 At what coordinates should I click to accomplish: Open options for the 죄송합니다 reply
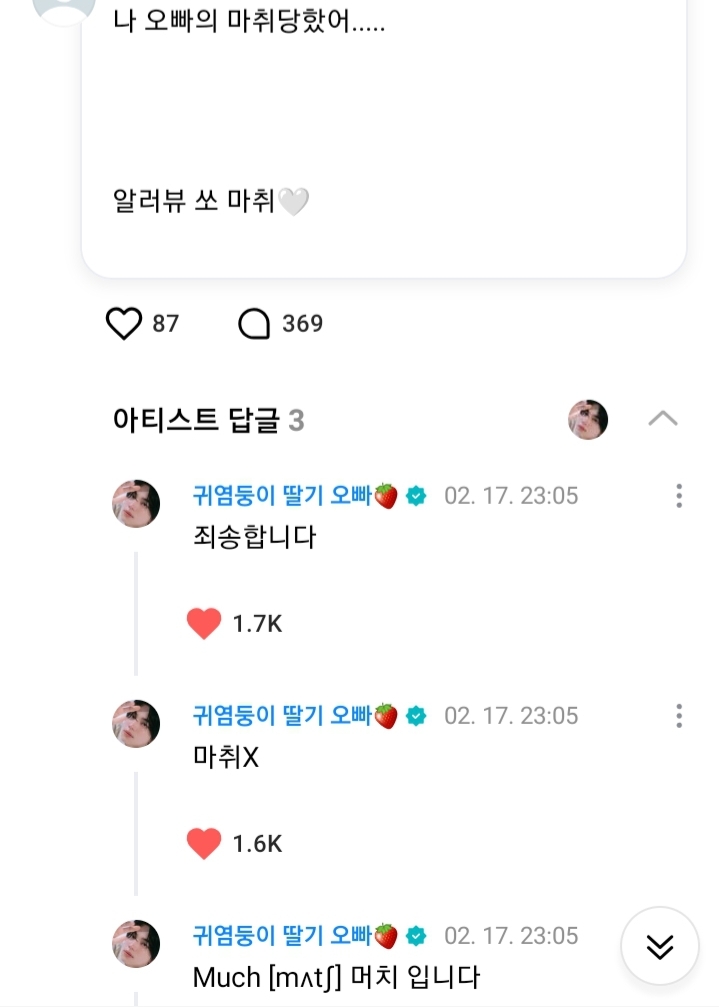(679, 496)
